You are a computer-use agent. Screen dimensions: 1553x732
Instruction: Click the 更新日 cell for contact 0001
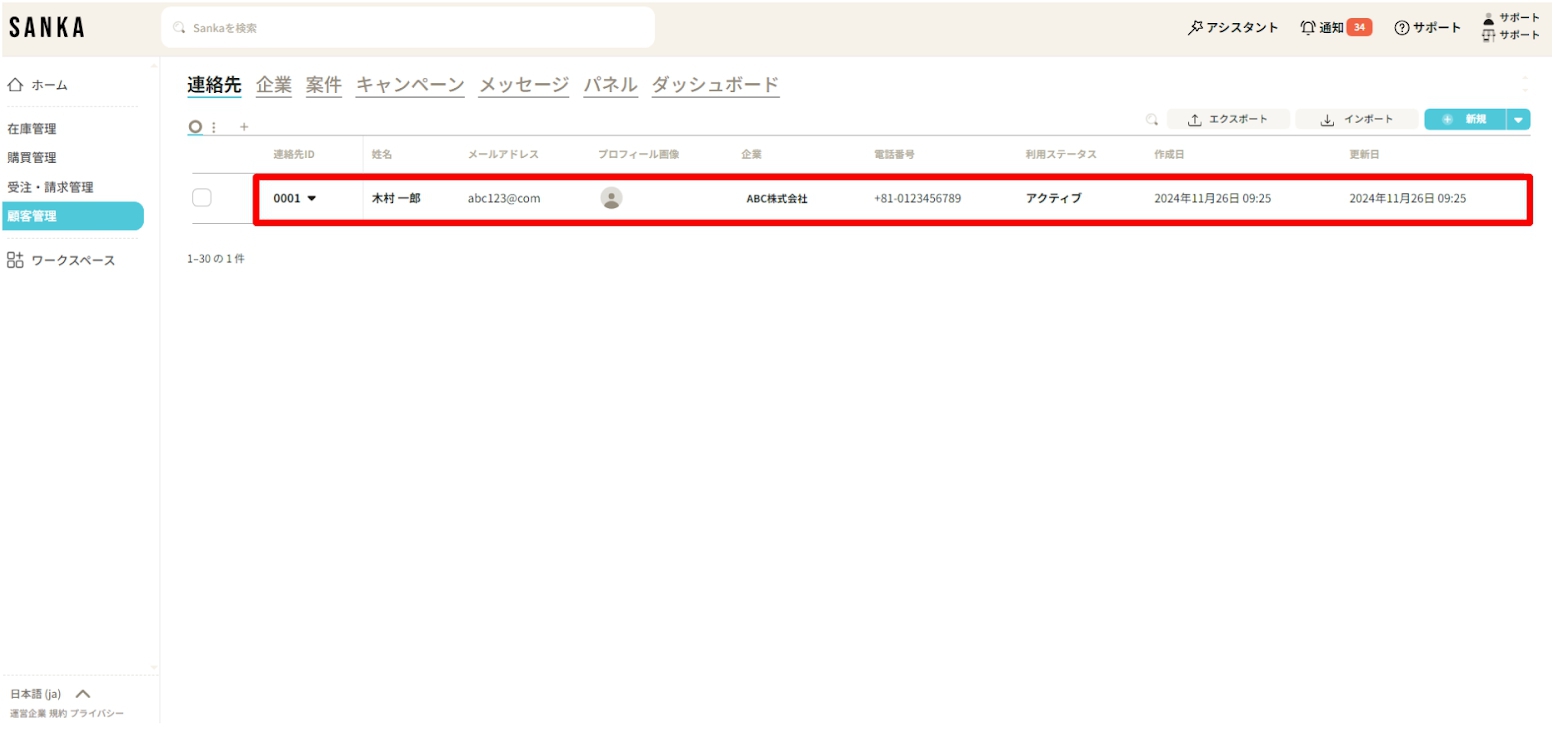(1407, 199)
